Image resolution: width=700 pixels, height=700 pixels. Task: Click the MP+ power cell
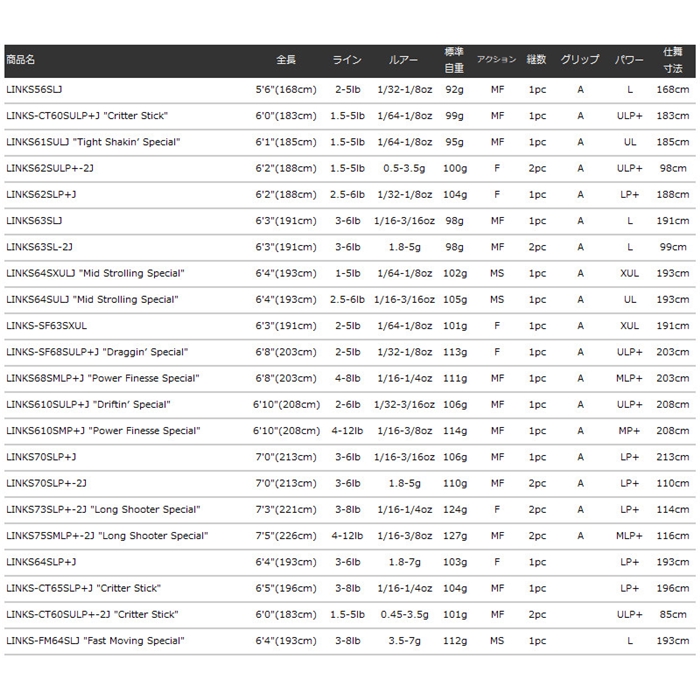click(629, 431)
